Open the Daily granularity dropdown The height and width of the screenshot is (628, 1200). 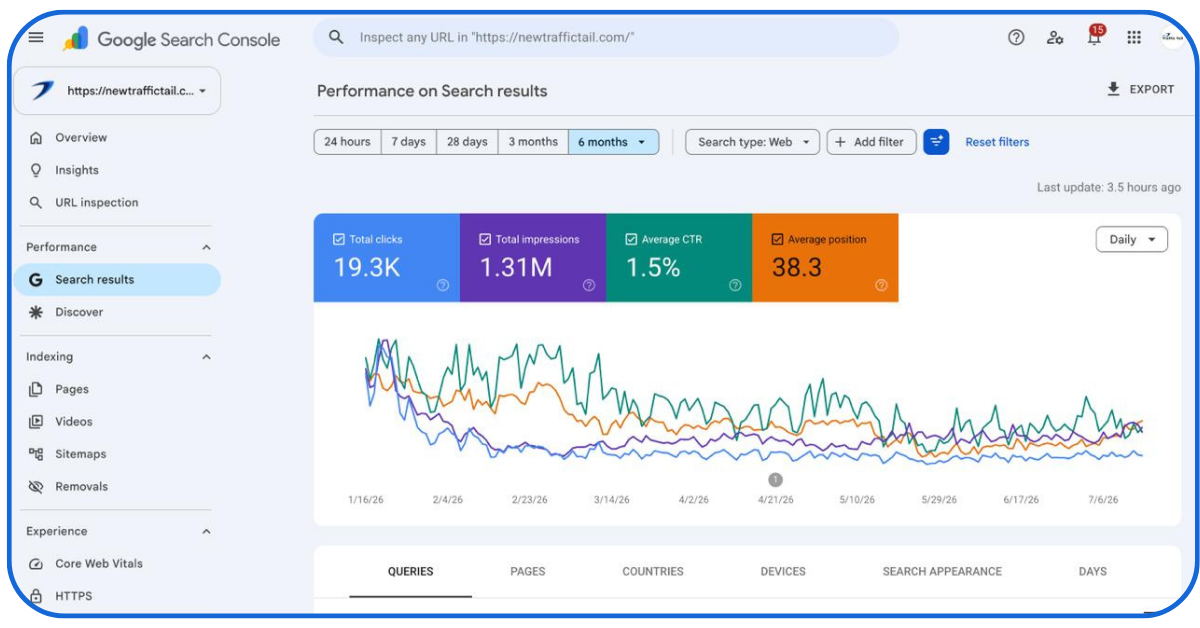coord(1132,240)
